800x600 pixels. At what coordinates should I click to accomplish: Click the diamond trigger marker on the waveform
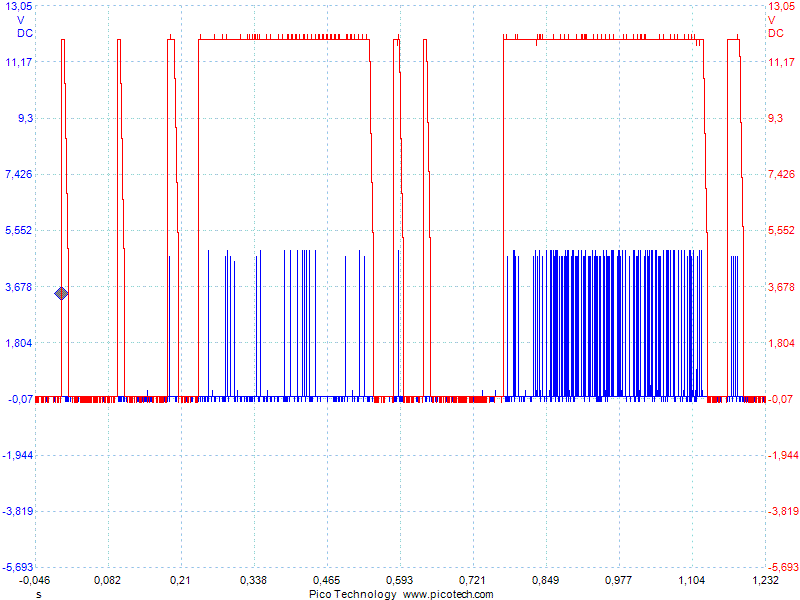click(x=61, y=293)
